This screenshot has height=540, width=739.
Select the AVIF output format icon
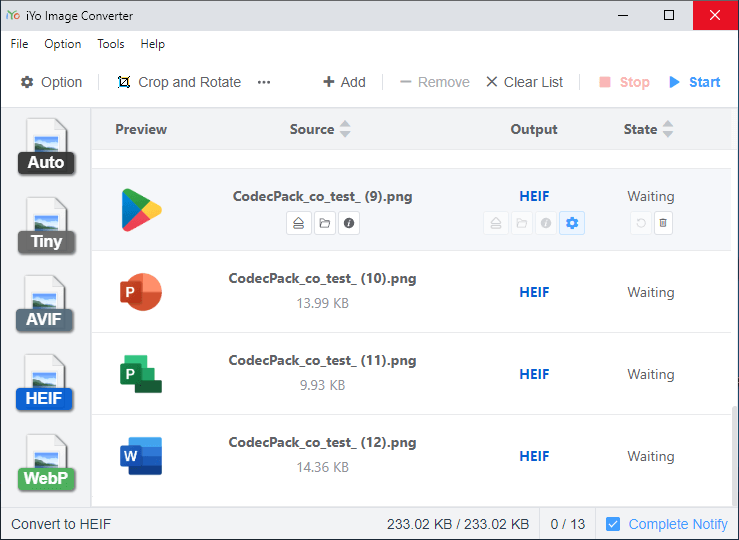(45, 305)
